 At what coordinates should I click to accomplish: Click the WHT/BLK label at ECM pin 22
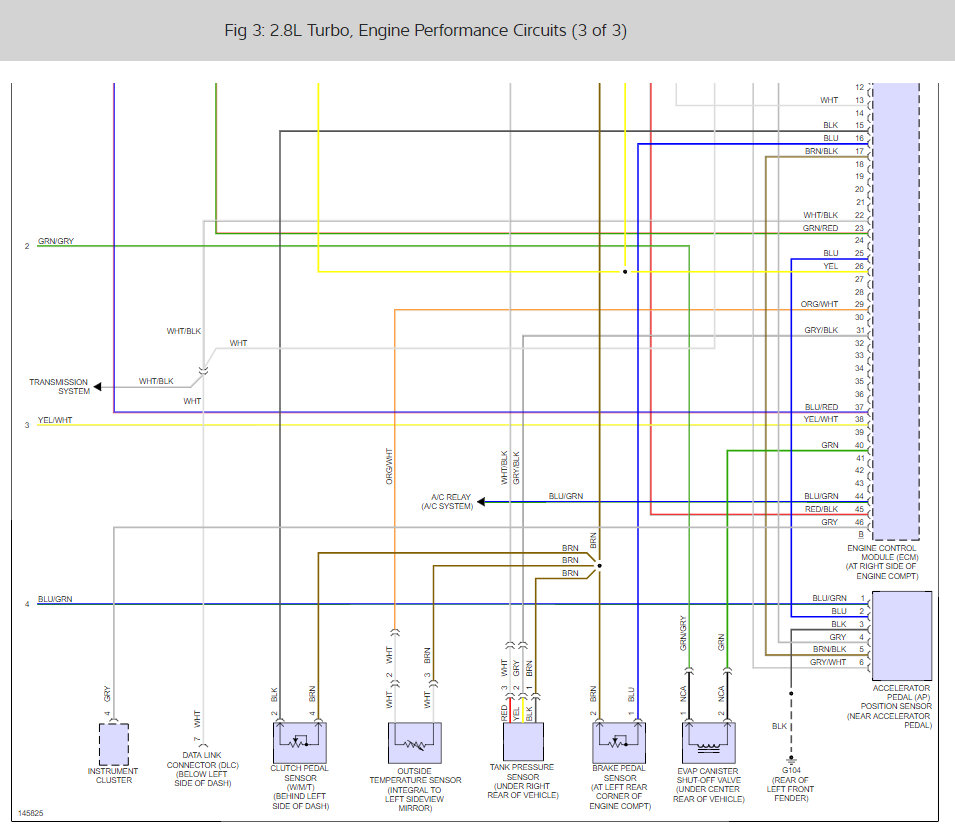point(820,215)
